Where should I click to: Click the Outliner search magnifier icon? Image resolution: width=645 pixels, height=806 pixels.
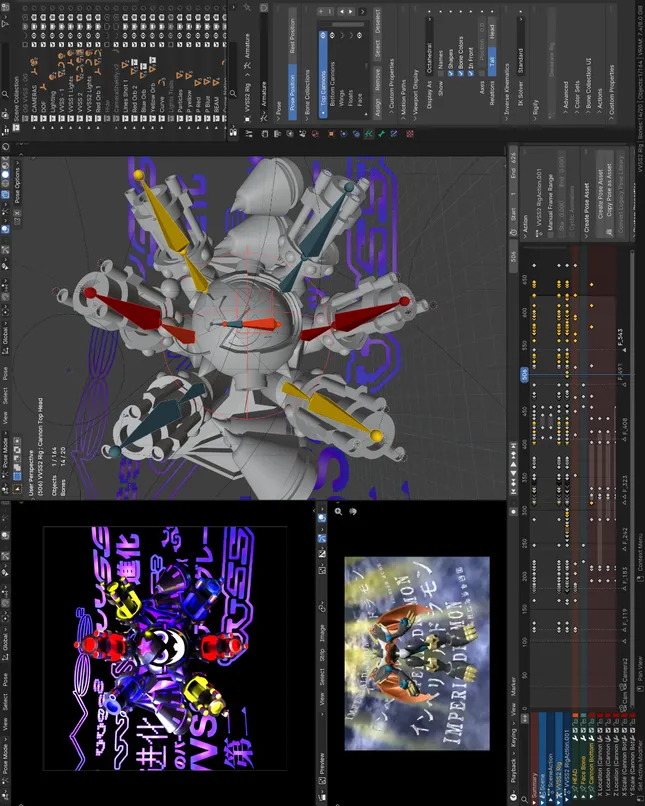tap(5, 94)
